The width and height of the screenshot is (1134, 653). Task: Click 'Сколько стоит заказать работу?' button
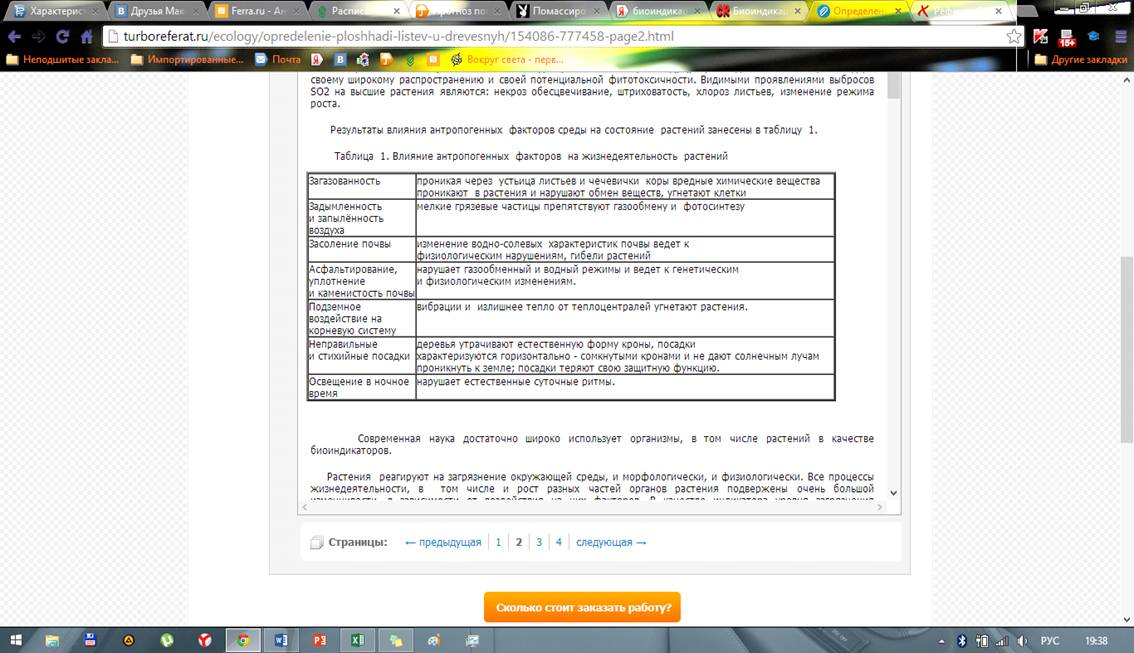coord(582,607)
